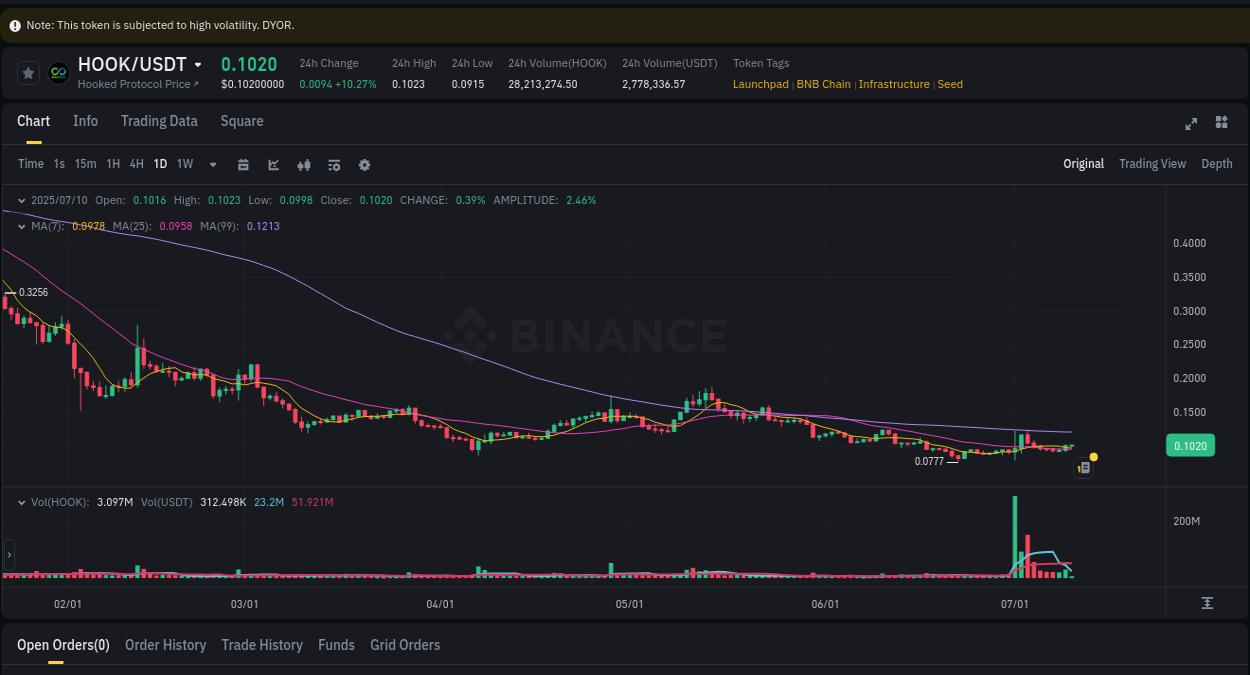1250x675 pixels.
Task: Switch to the Trading Data tab
Action: click(159, 120)
